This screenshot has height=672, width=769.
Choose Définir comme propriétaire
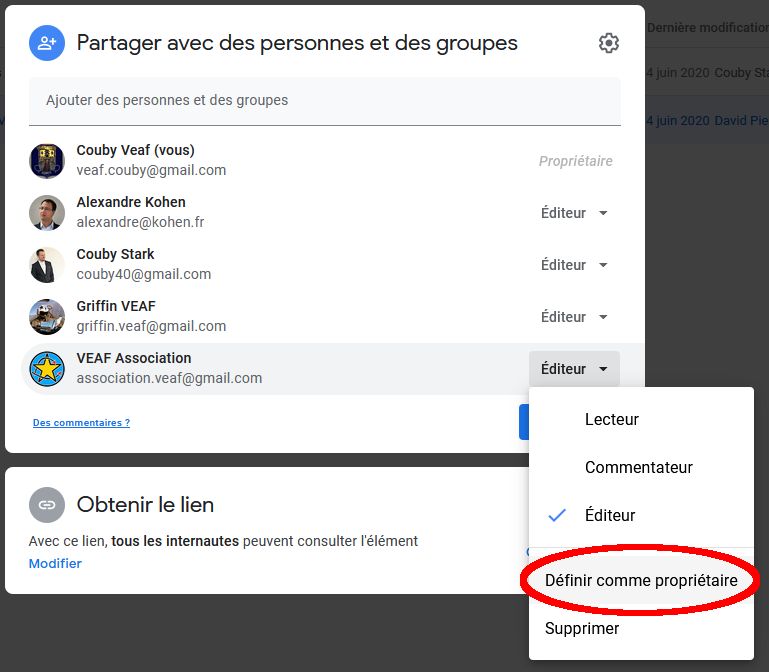641,581
